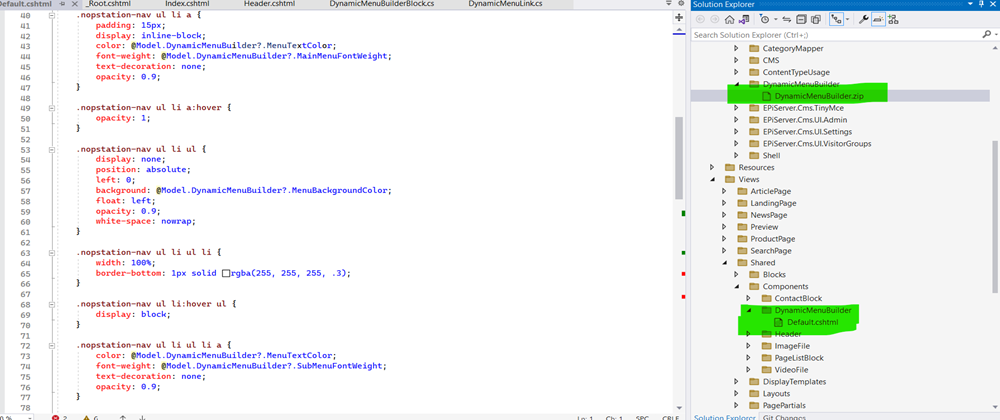The image size is (1000, 420).
Task: Click Sync with Active Document icon
Action: (788, 19)
